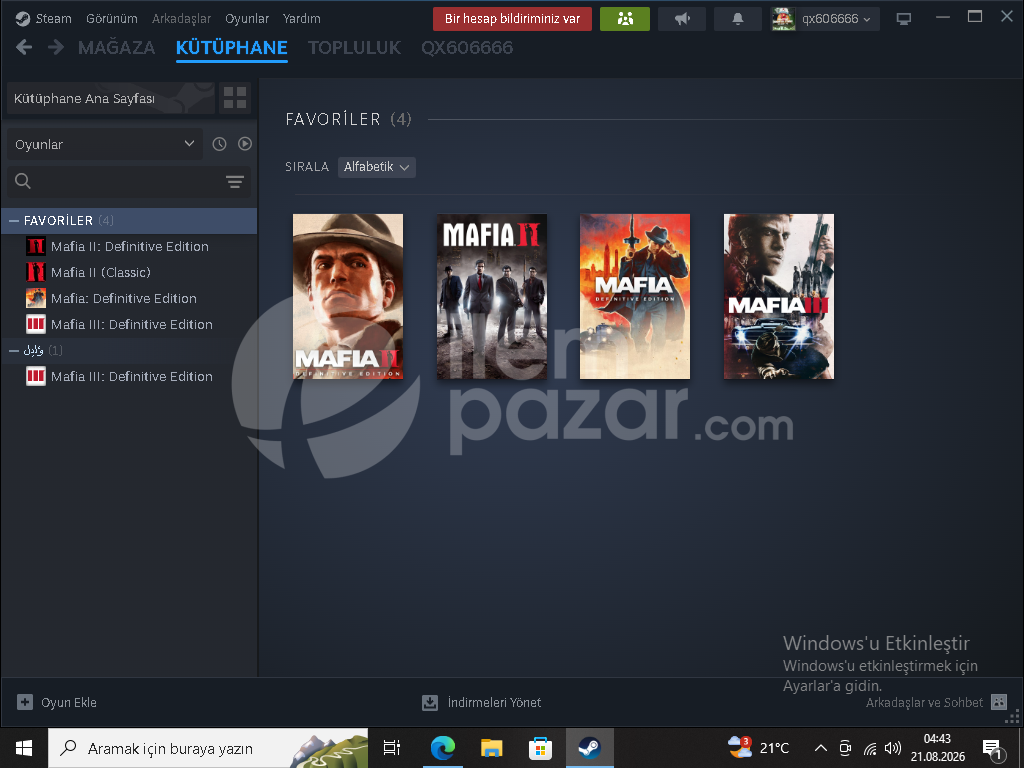Collapse the FAVORİLER category in sidebar
1024x768 pixels.
coord(14,221)
